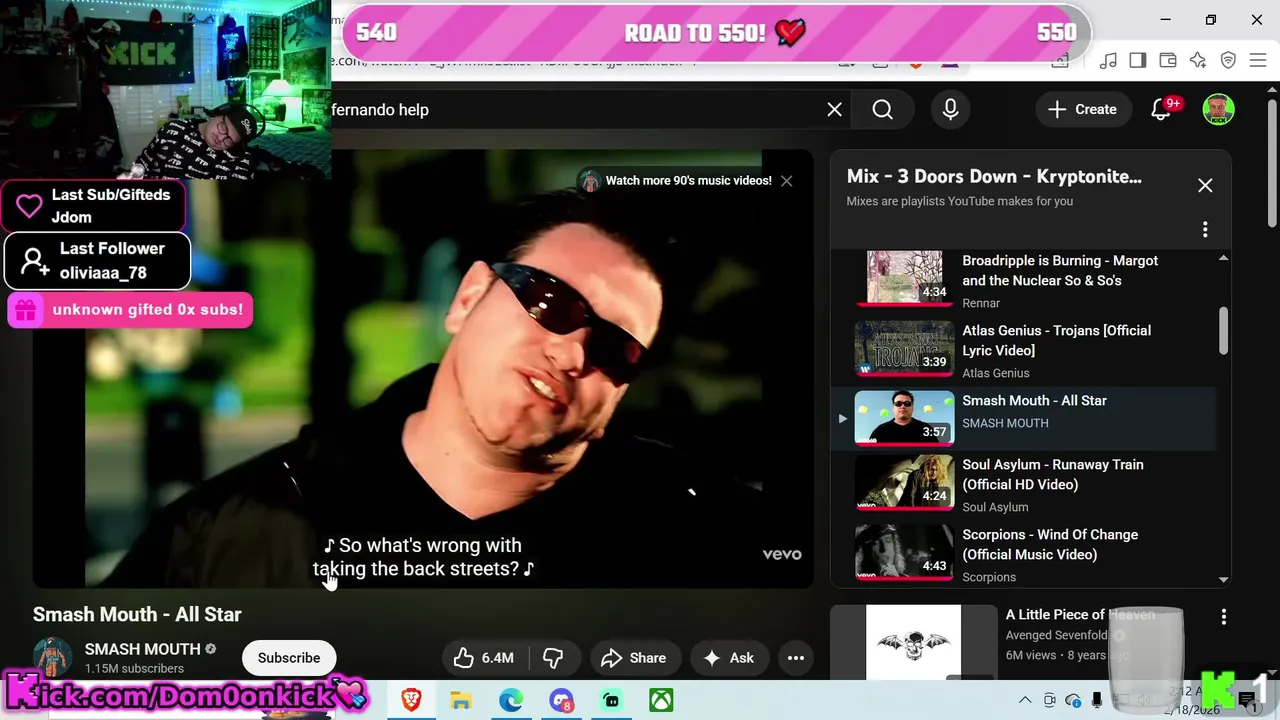The image size is (1280, 720).
Task: Click the microphone system tray icon
Action: 1097,700
